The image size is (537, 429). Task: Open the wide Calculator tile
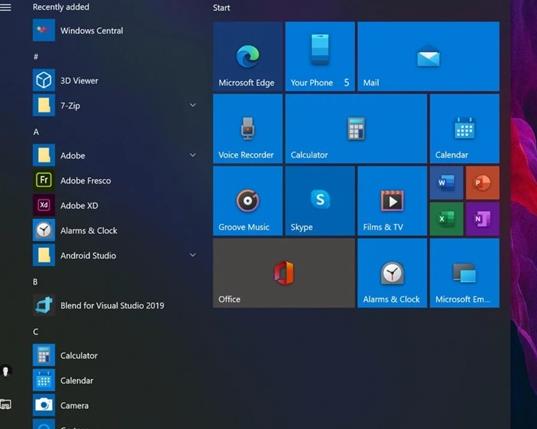356,129
